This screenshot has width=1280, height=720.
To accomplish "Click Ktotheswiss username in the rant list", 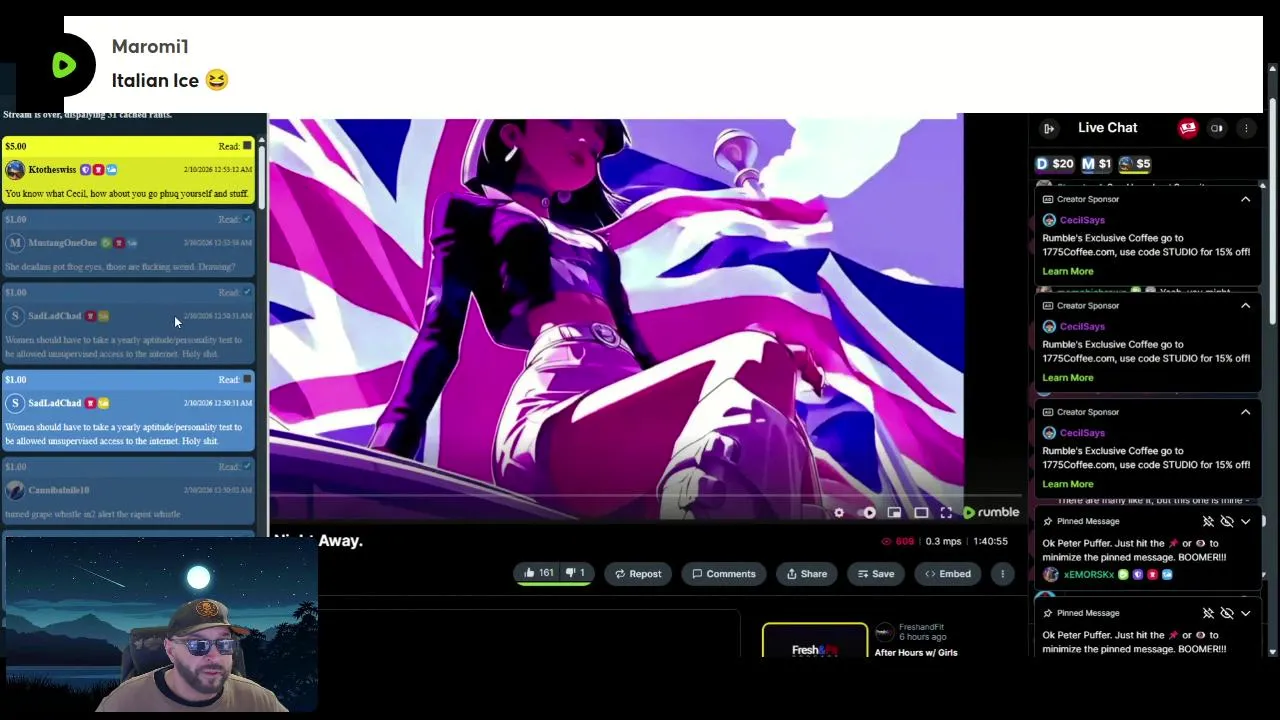I will tap(52, 170).
